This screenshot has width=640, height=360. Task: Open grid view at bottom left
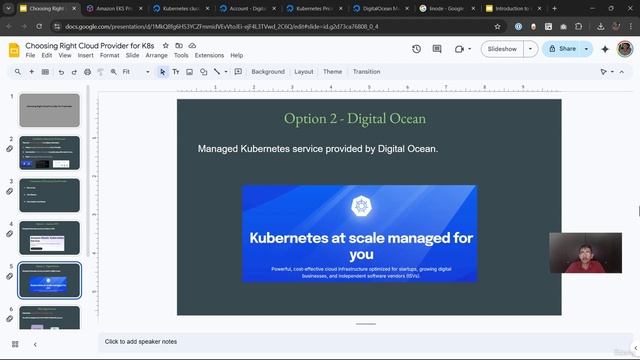(x=15, y=344)
